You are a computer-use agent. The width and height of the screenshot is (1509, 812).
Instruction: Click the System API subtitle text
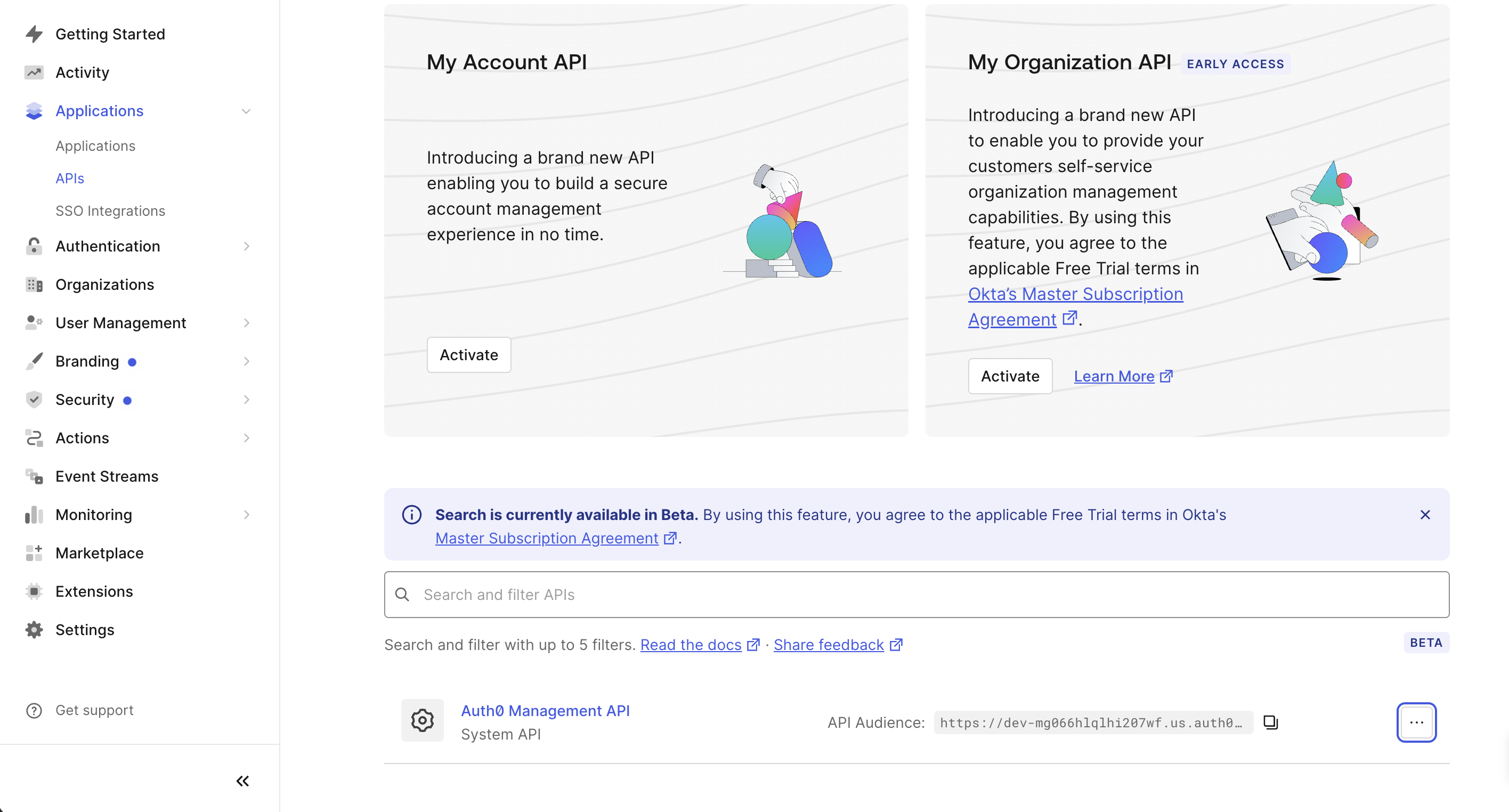click(x=501, y=735)
